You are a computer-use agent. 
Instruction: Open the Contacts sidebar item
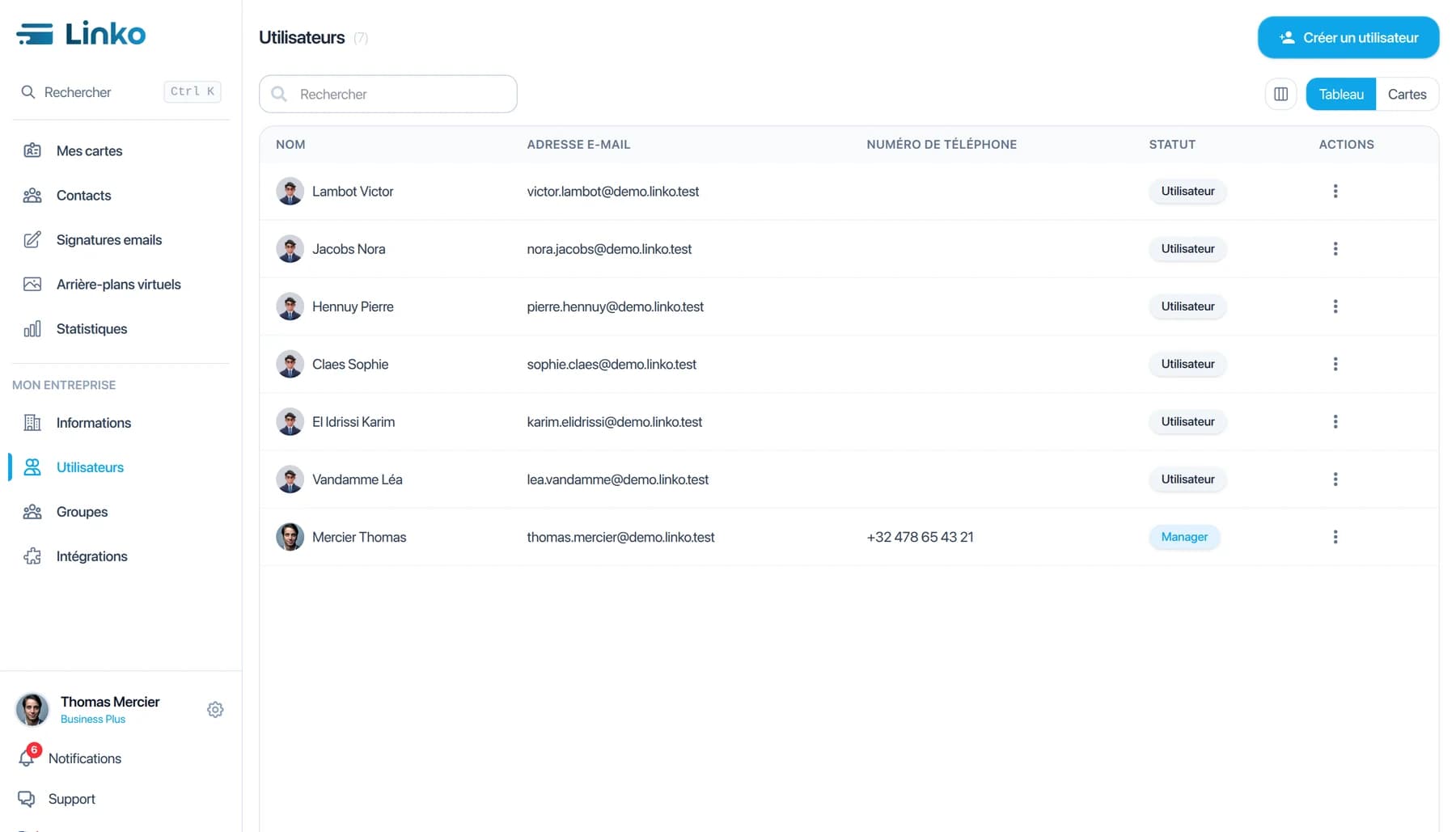click(83, 195)
